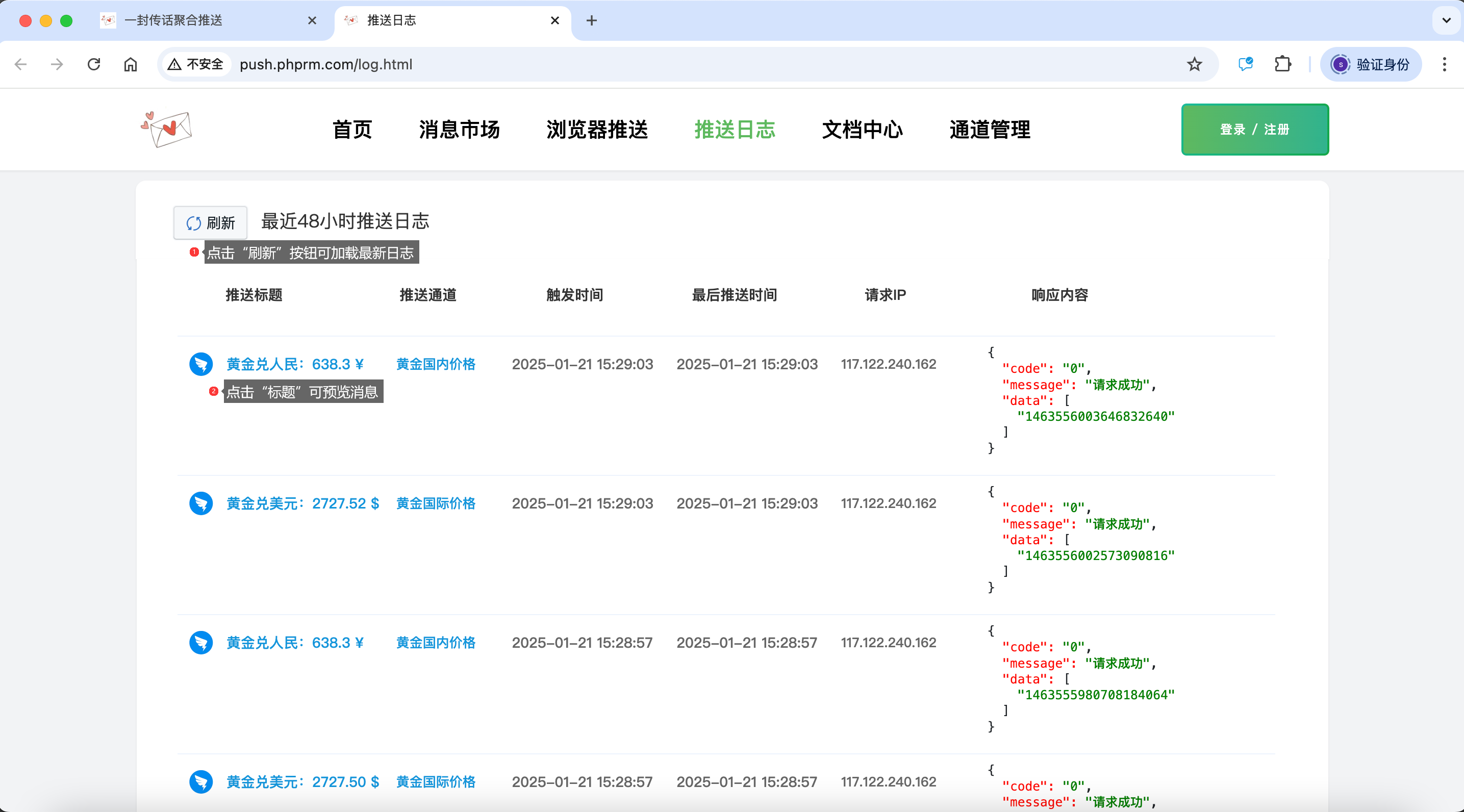Open title 黄金兑人民: 638.3 ¥ at 15:28:57

tap(295, 643)
